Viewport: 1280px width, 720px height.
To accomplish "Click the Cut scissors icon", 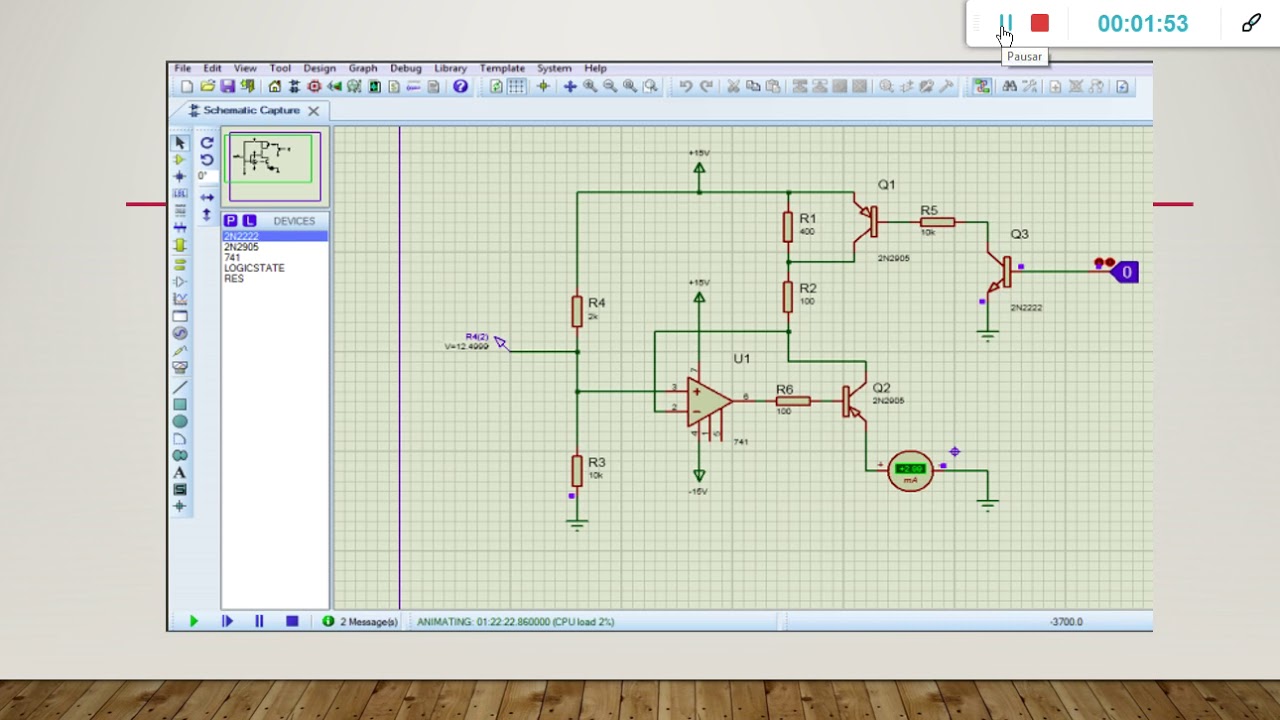I will click(x=734, y=87).
